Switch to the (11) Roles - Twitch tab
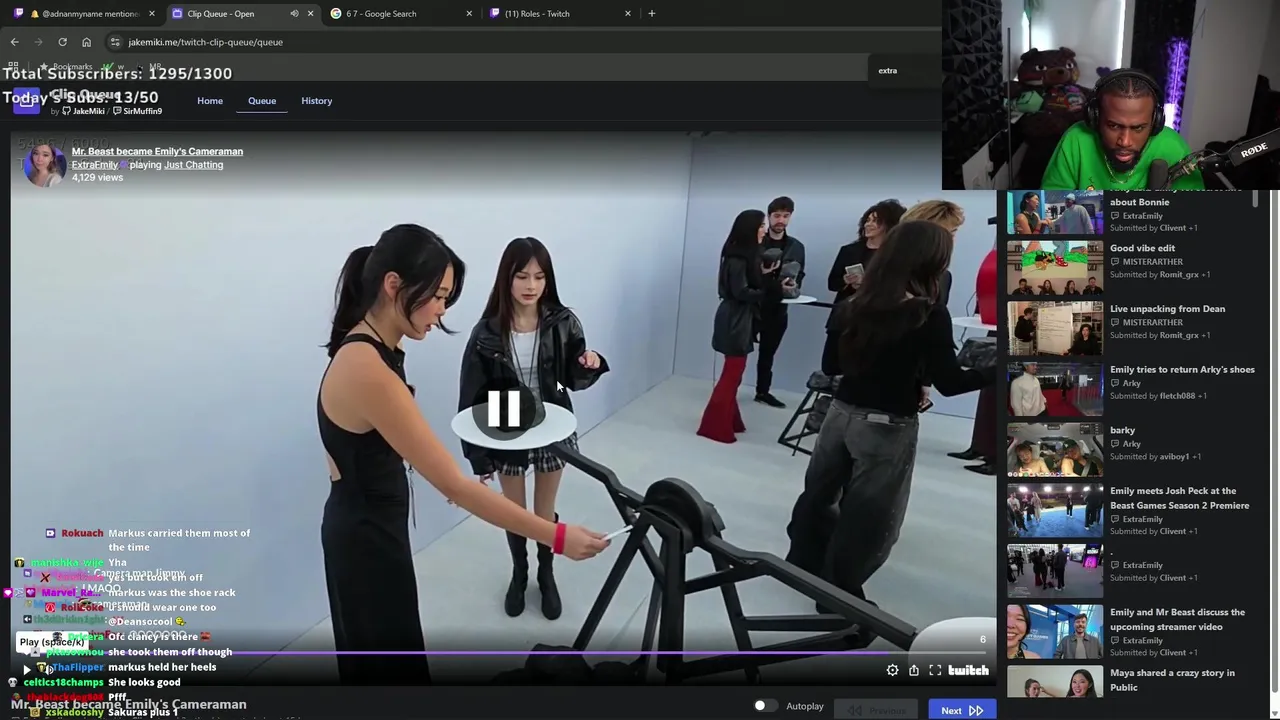The height and width of the screenshot is (720, 1280). (x=560, y=14)
